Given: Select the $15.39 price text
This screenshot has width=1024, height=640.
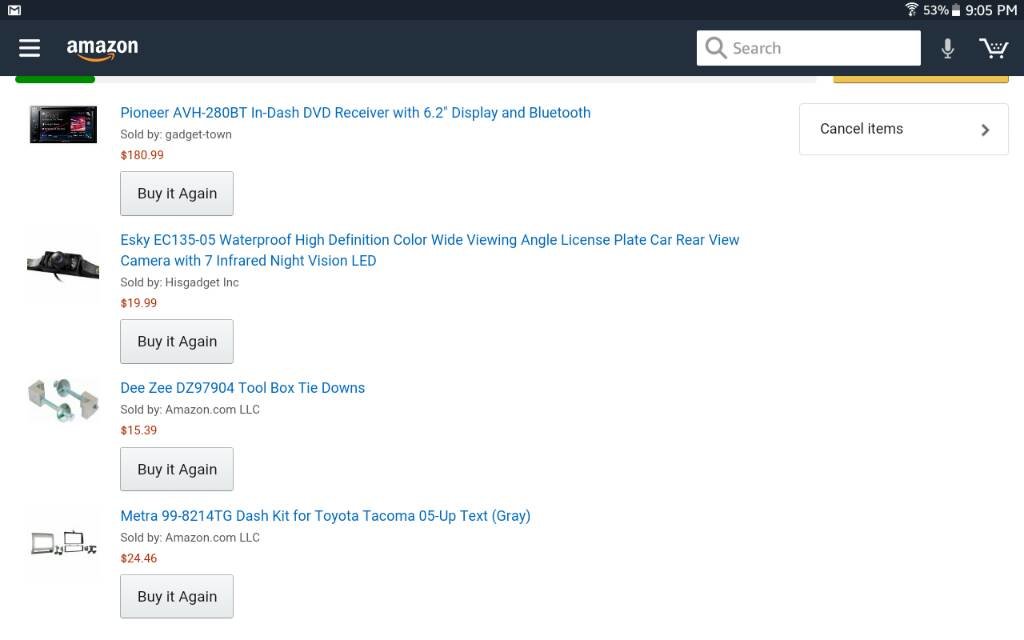Looking at the screenshot, I should pos(138,430).
